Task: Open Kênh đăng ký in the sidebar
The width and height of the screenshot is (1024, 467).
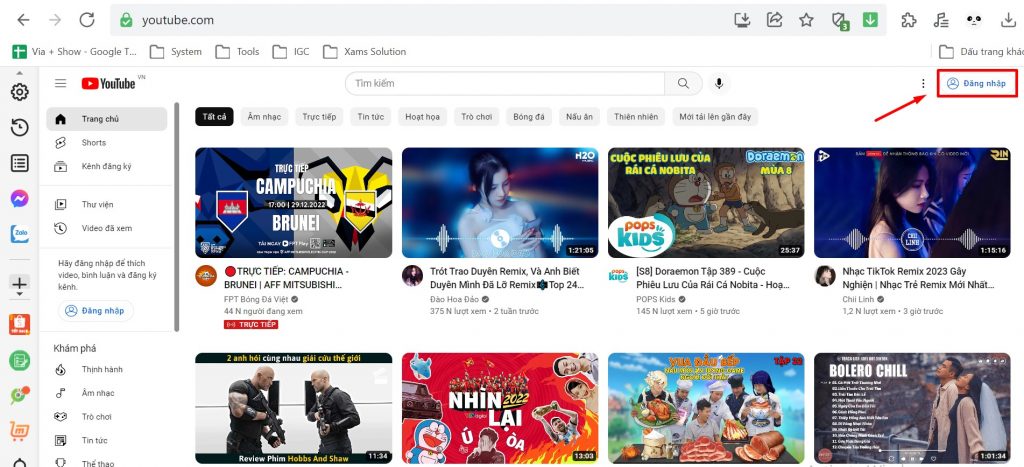Action: [107, 166]
